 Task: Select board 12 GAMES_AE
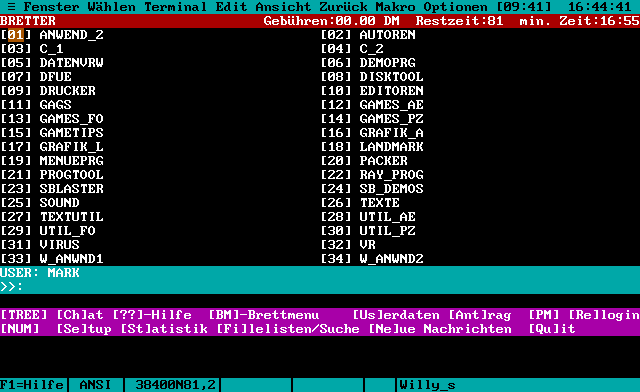372,105
